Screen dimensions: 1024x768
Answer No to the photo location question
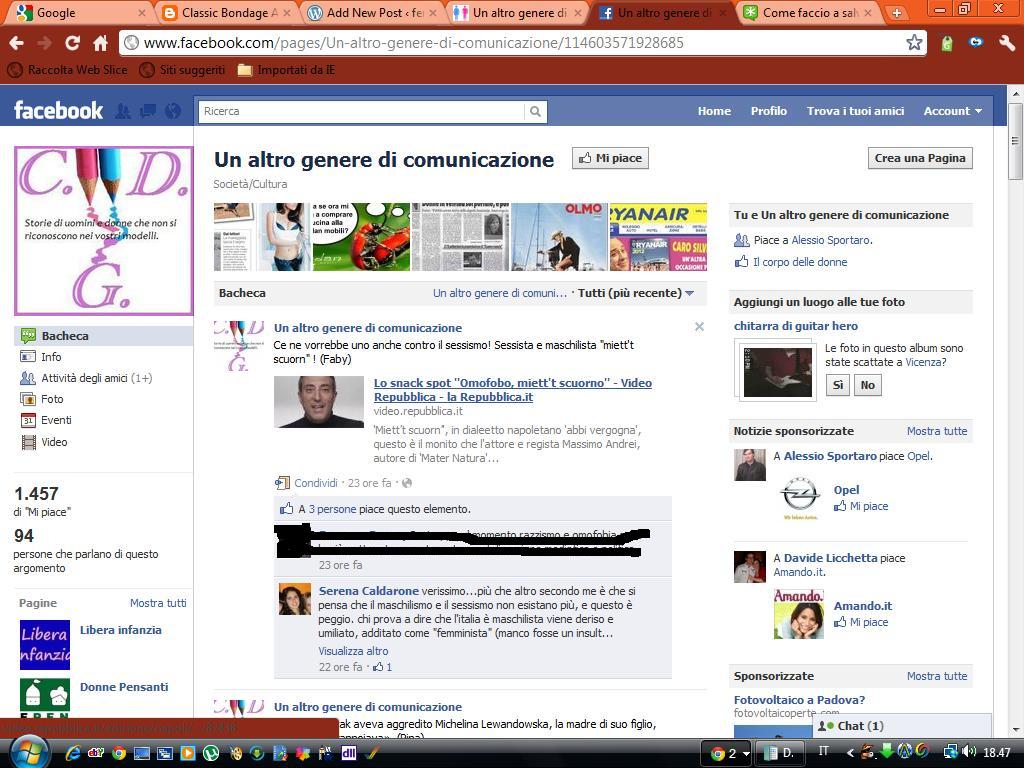click(867, 385)
